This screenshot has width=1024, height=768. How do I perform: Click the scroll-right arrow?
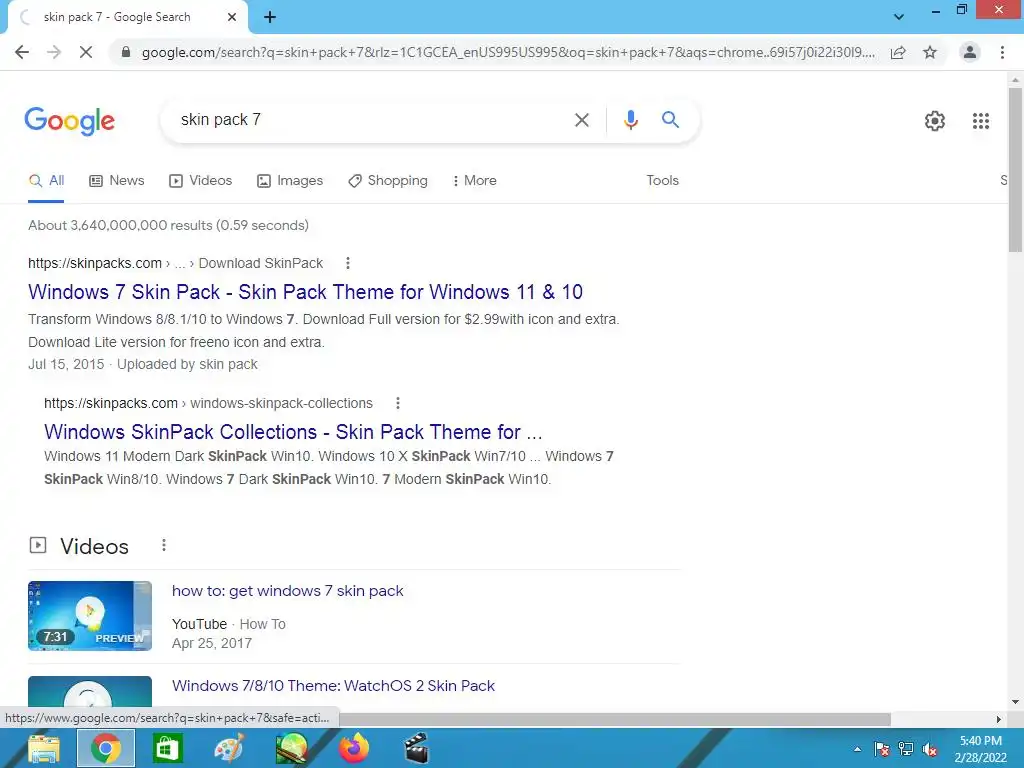pos(999,719)
